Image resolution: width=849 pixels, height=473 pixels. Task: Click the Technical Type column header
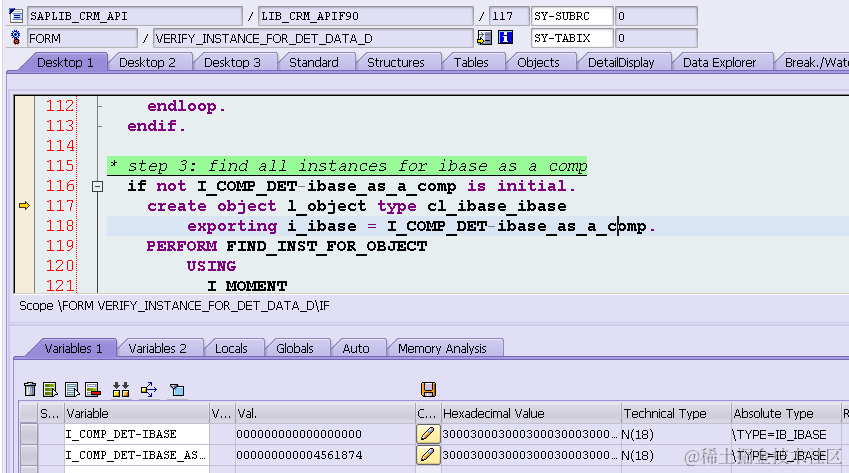click(x=675, y=413)
